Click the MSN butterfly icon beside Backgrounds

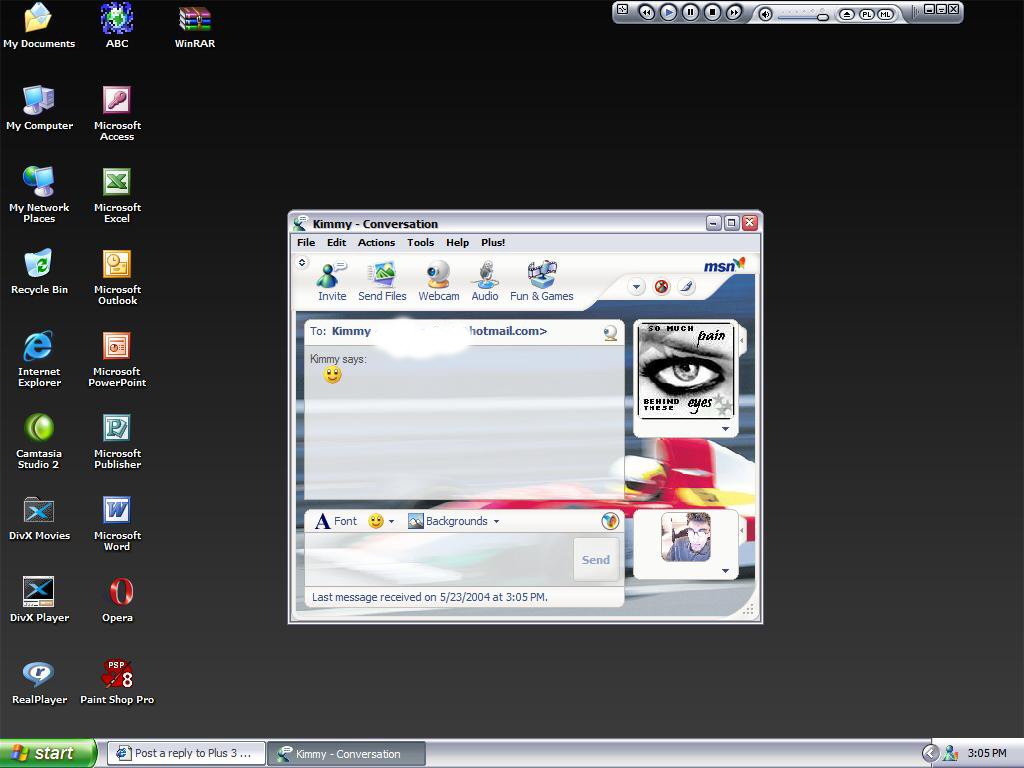pos(610,521)
